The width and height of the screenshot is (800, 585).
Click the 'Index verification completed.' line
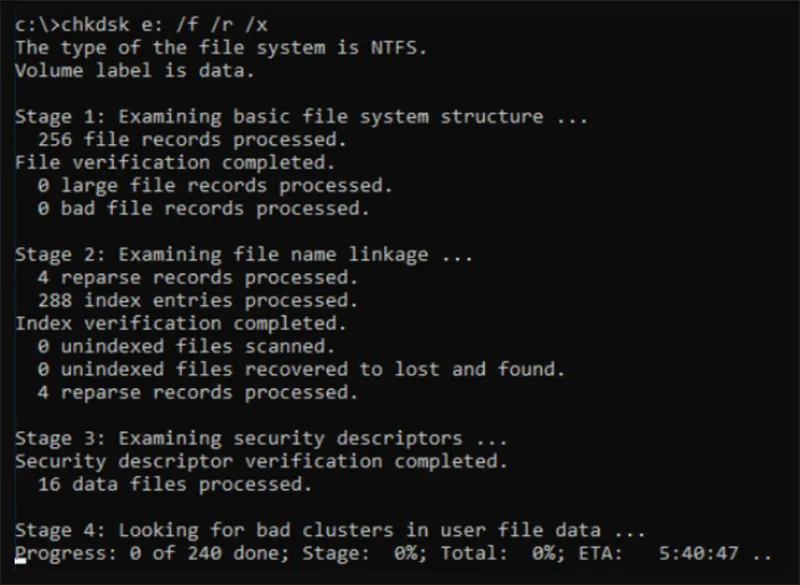click(x=181, y=323)
